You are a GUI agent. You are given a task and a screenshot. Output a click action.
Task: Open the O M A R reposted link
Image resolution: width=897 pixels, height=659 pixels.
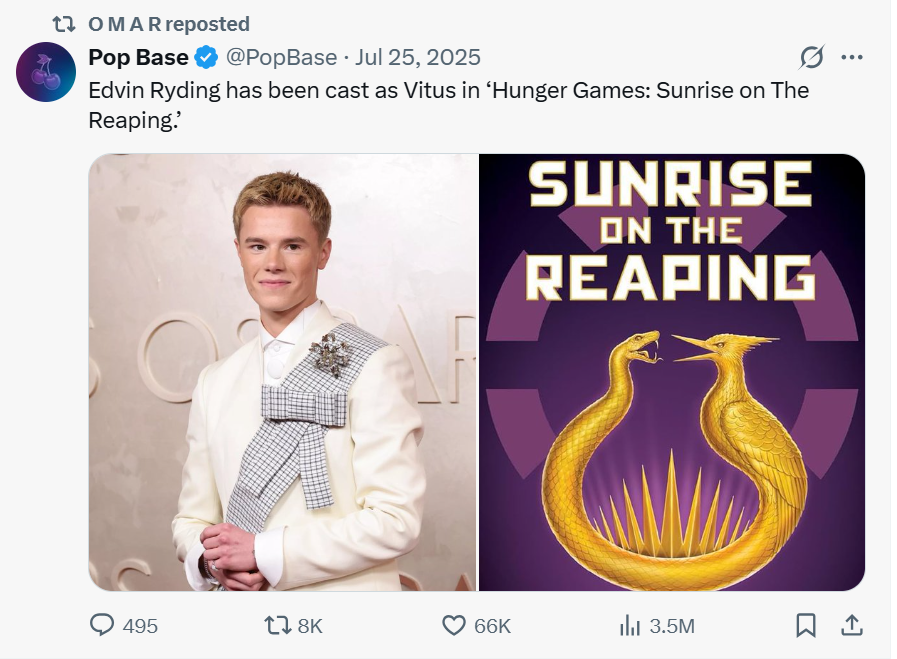(169, 23)
